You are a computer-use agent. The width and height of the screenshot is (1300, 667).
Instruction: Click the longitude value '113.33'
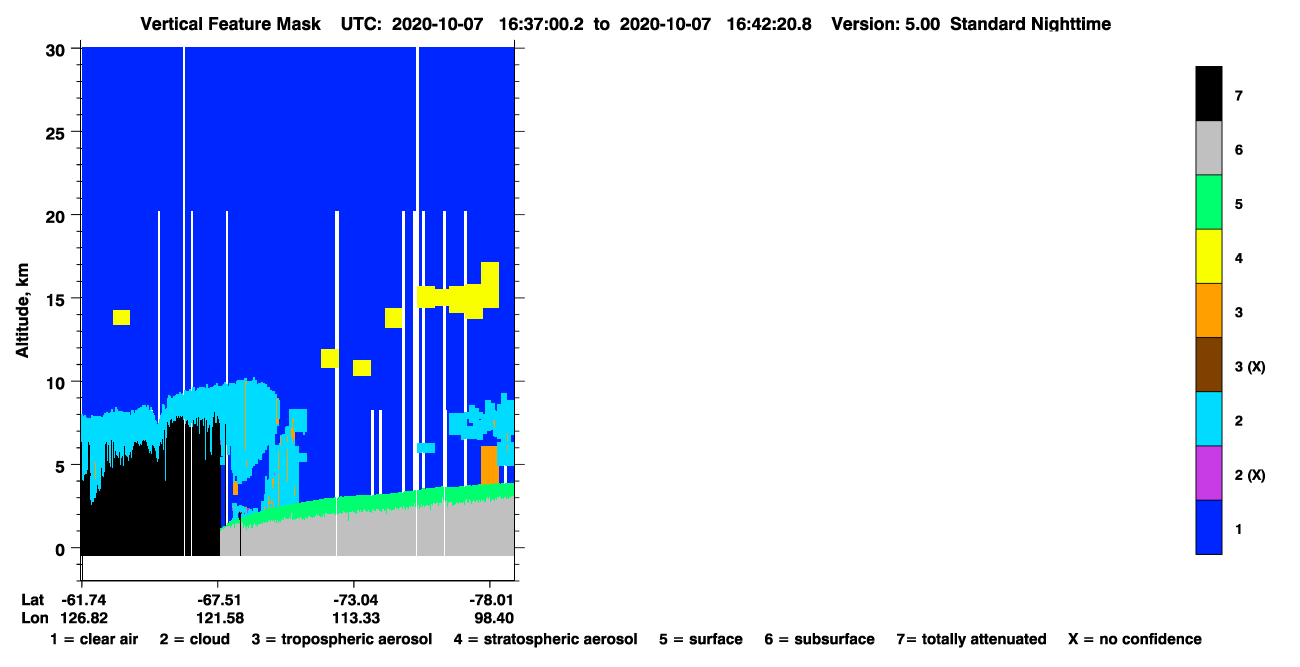(x=354, y=618)
